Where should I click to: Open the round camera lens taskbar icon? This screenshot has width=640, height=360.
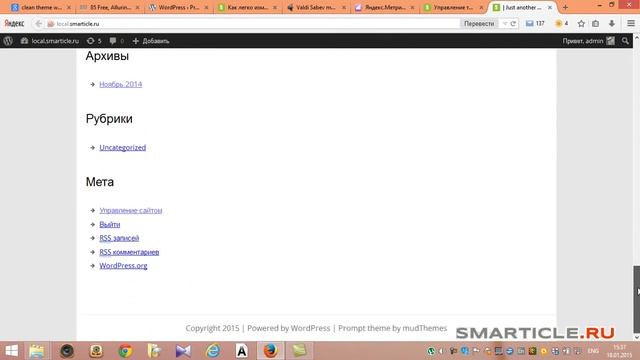point(67,351)
